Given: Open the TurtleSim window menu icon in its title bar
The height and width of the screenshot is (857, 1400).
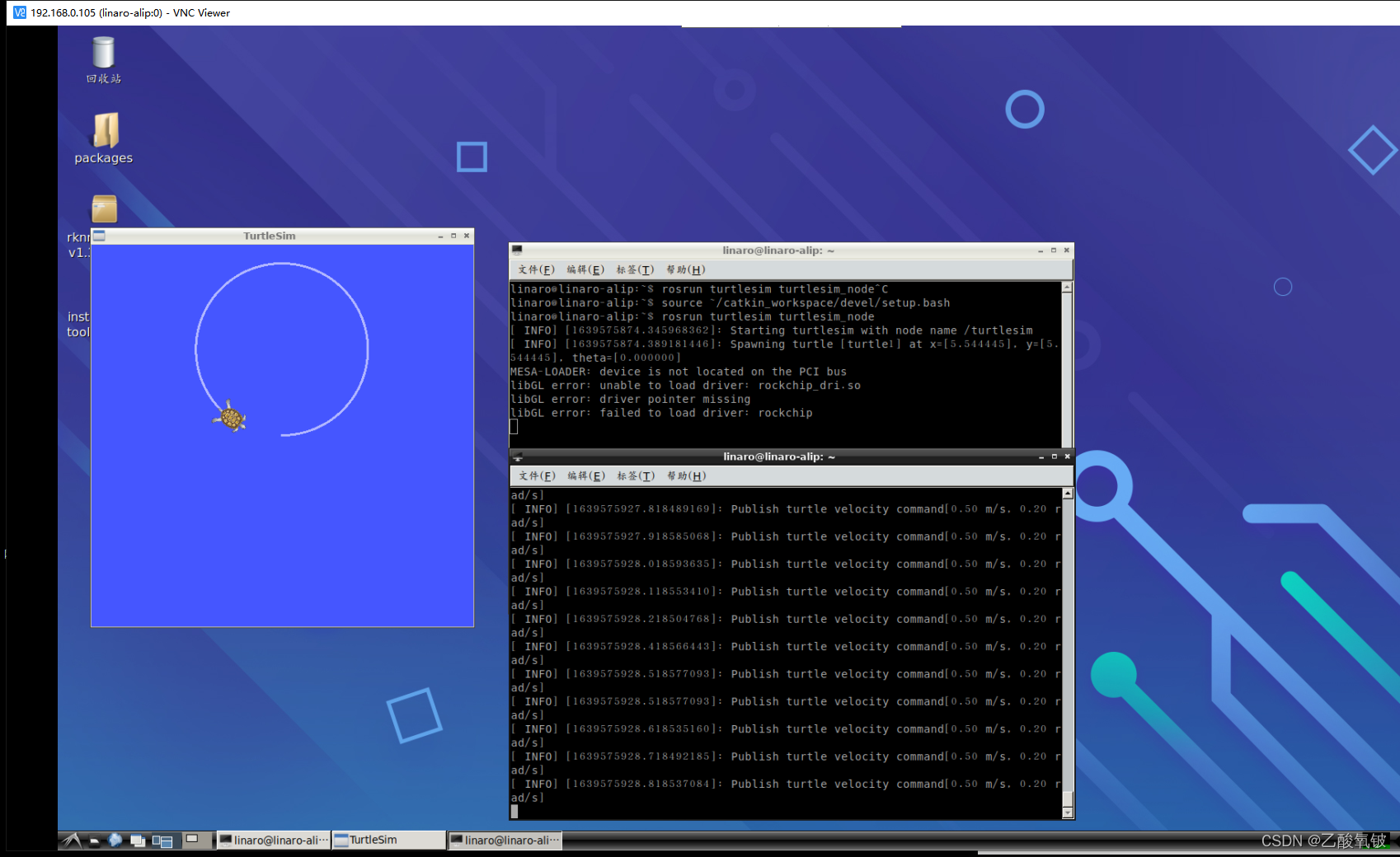Looking at the screenshot, I should click(100, 236).
